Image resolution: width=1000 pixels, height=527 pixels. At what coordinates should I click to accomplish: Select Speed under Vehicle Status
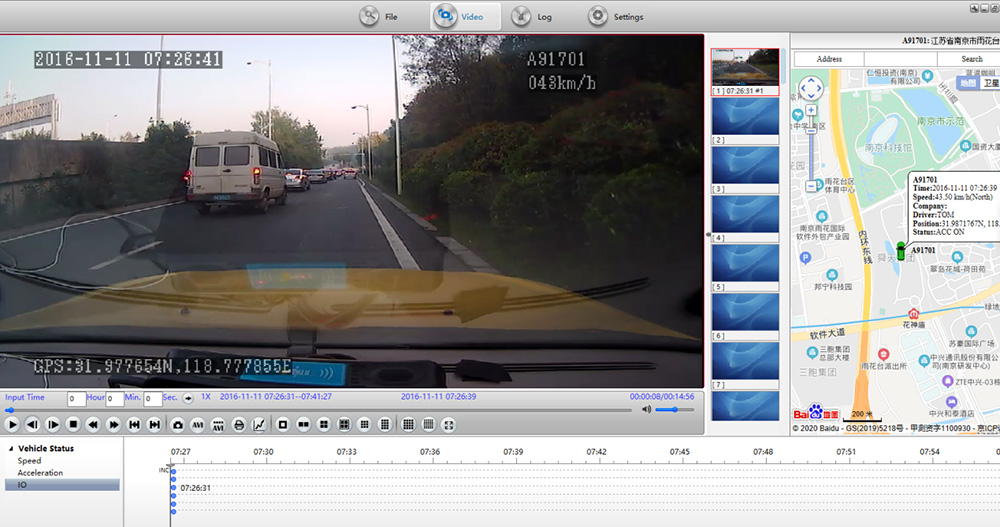pos(29,461)
